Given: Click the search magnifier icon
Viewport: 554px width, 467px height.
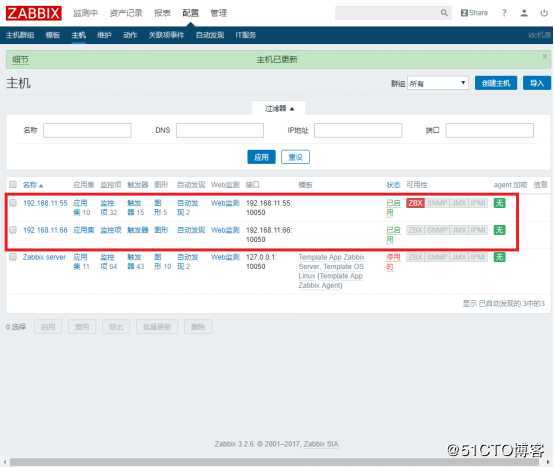Looking at the screenshot, I should coord(444,13).
